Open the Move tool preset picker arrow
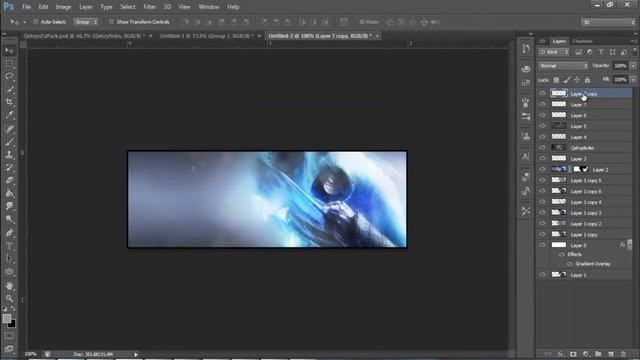 pyautogui.click(x=24, y=22)
